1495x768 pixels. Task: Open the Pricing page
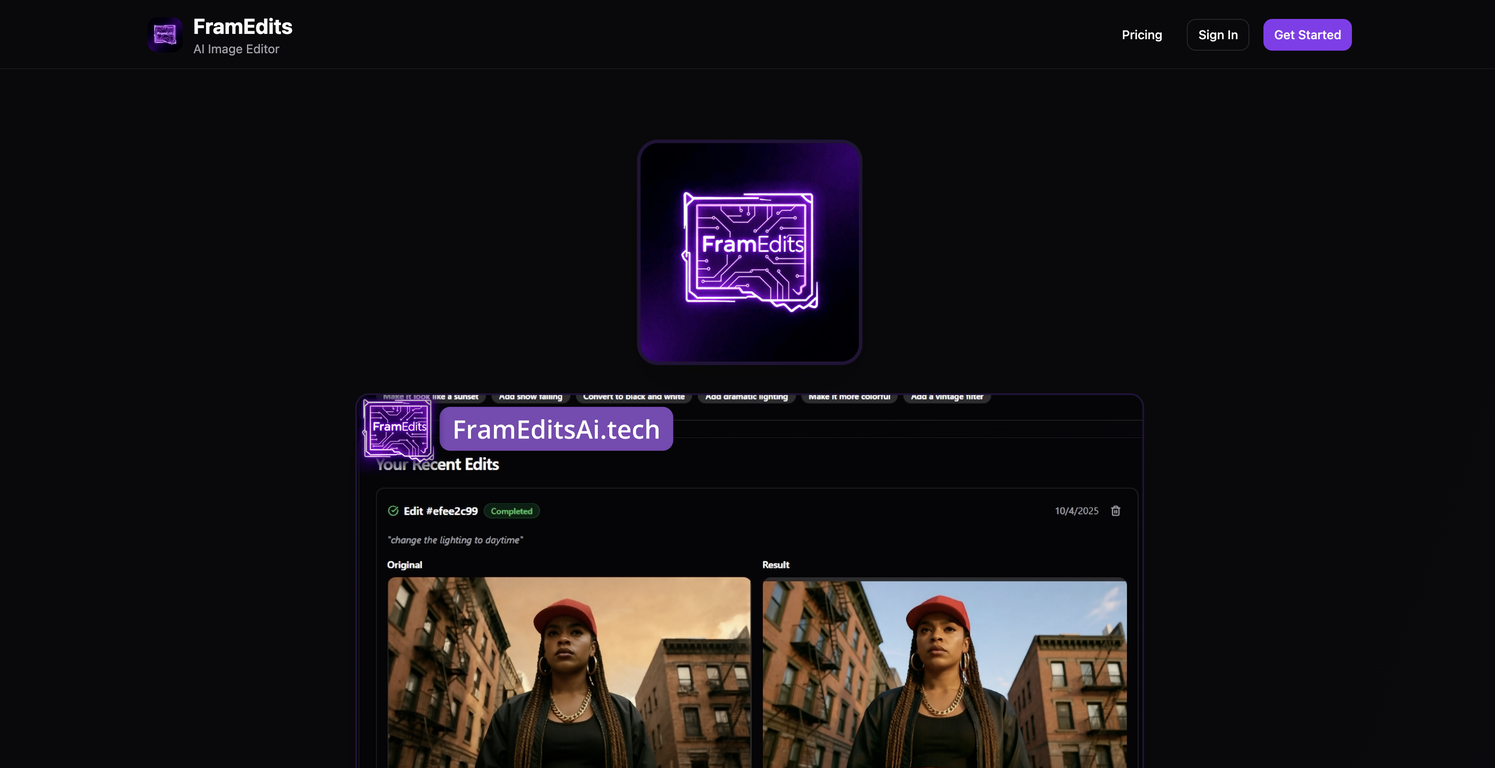[1141, 34]
